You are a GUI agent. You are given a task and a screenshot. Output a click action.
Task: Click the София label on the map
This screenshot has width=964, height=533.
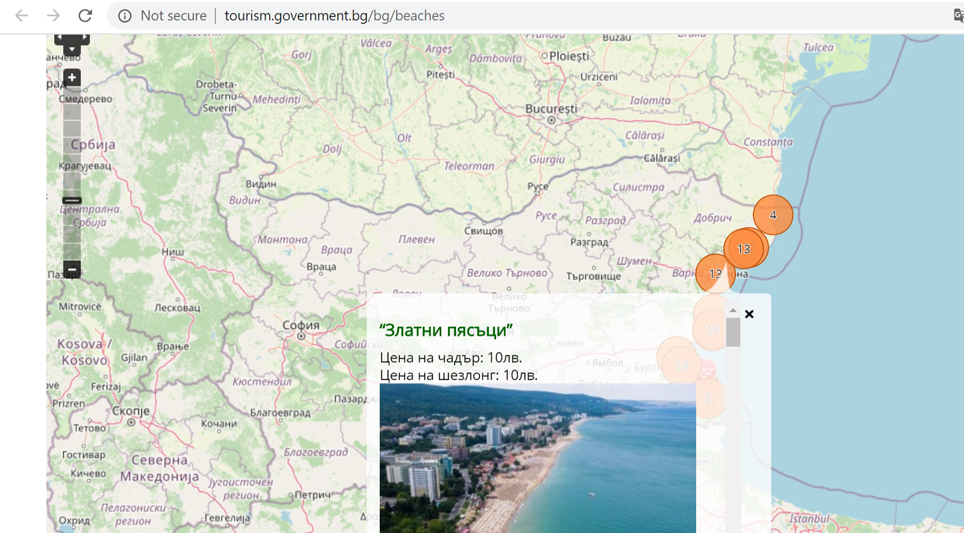[x=301, y=325]
